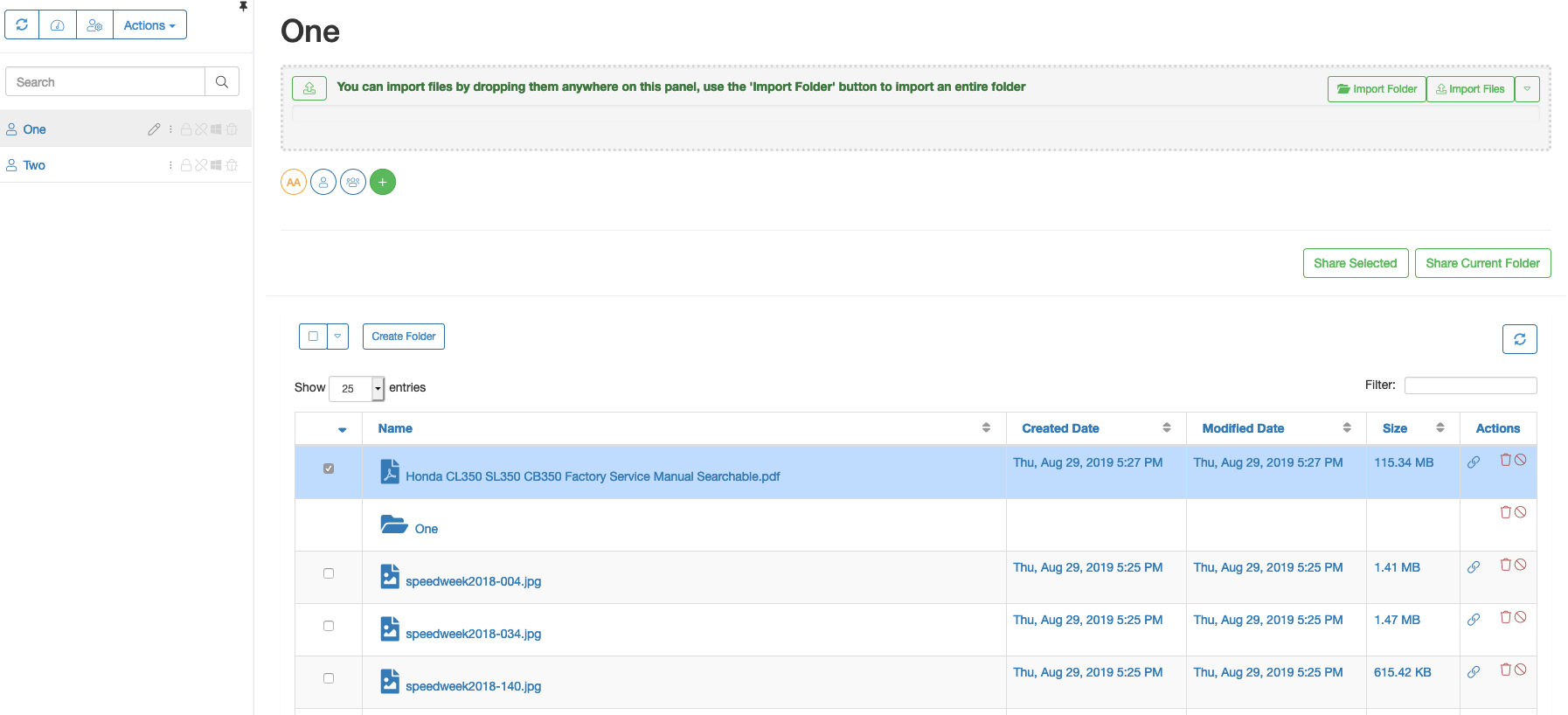Check the speedweek2018-034.jpg checkbox
The width and height of the screenshot is (1568, 715).
(329, 626)
